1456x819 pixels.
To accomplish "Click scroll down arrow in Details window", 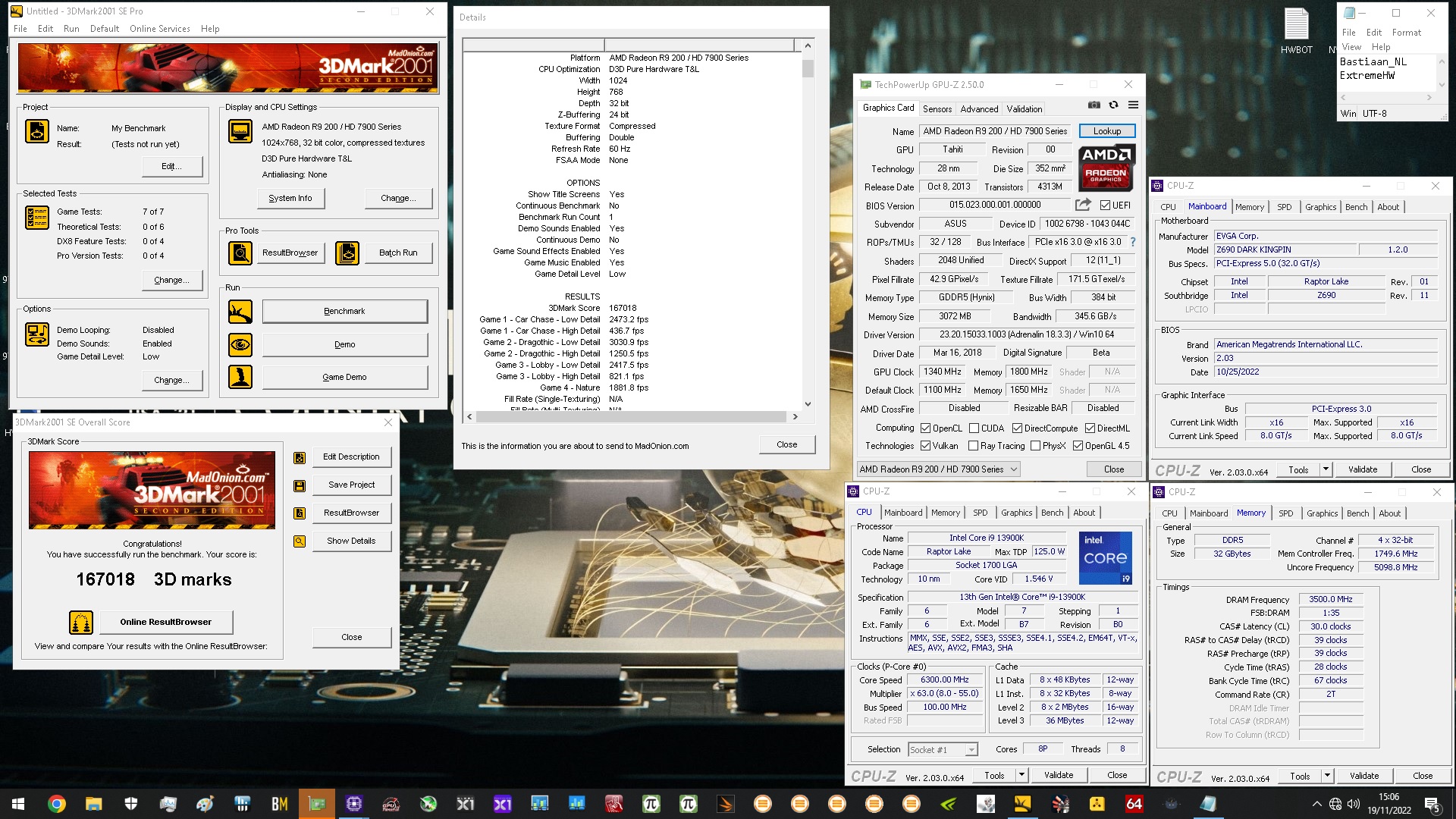I will pyautogui.click(x=808, y=404).
